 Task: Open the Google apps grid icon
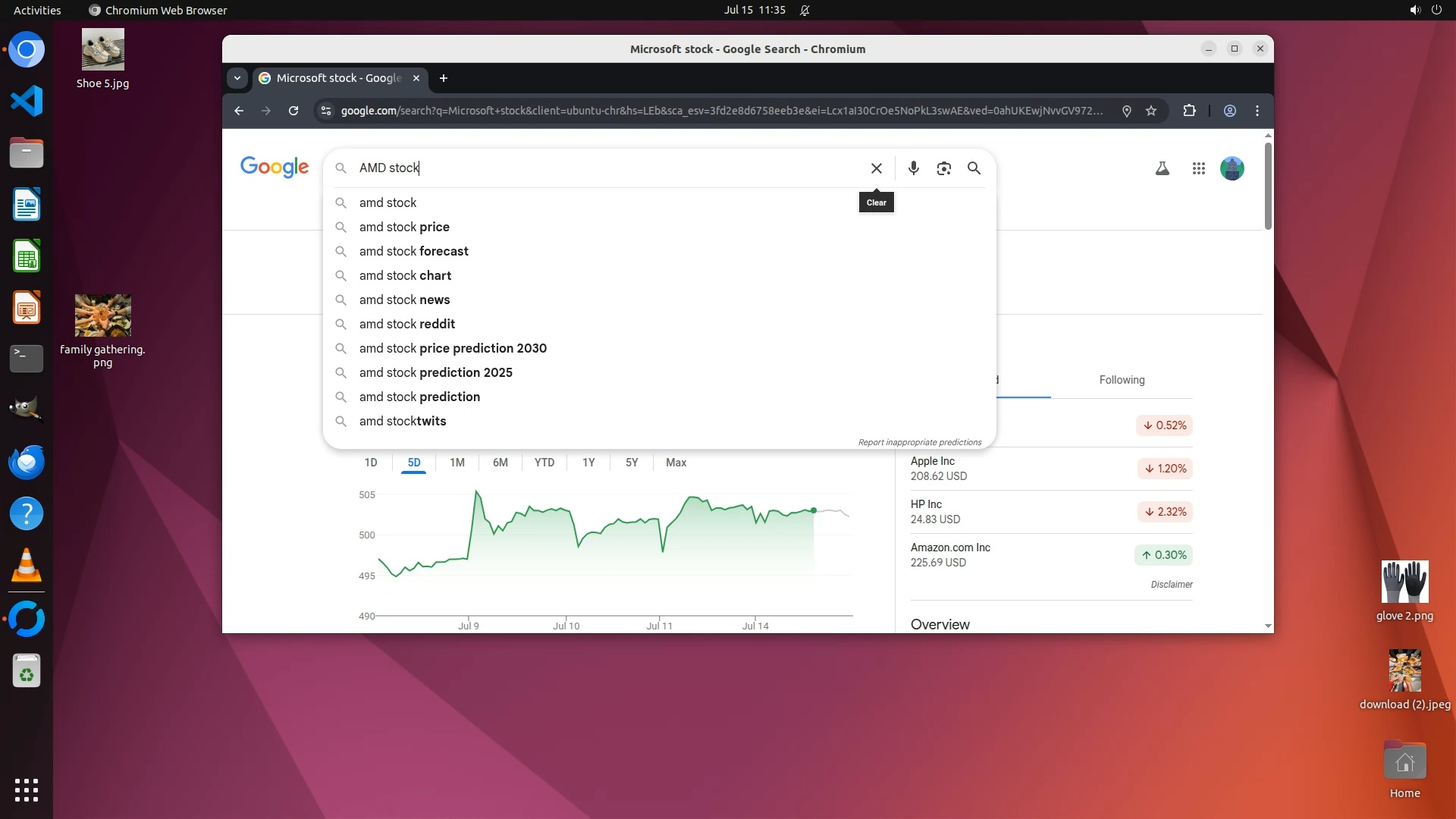pyautogui.click(x=1198, y=168)
